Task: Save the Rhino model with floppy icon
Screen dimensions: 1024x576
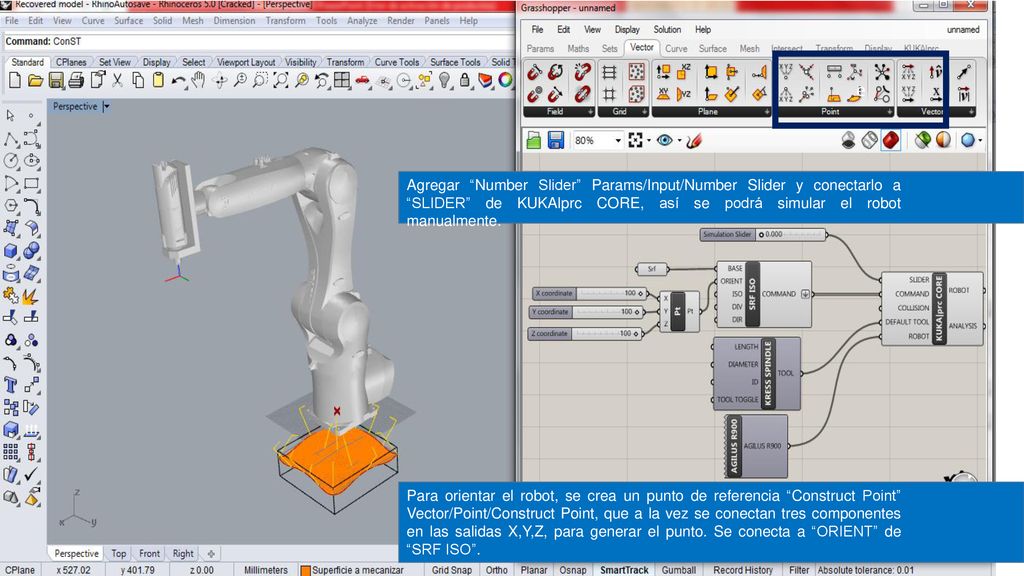Action: (56, 80)
